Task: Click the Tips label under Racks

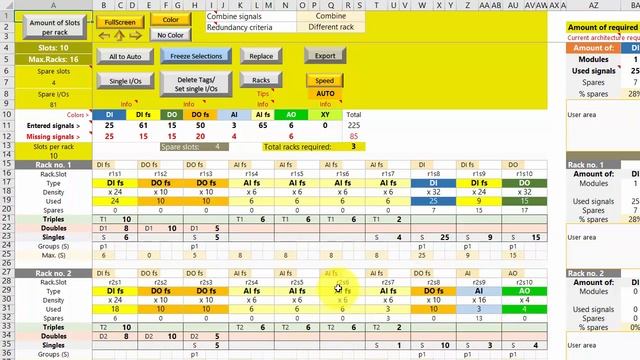Action: (262, 94)
